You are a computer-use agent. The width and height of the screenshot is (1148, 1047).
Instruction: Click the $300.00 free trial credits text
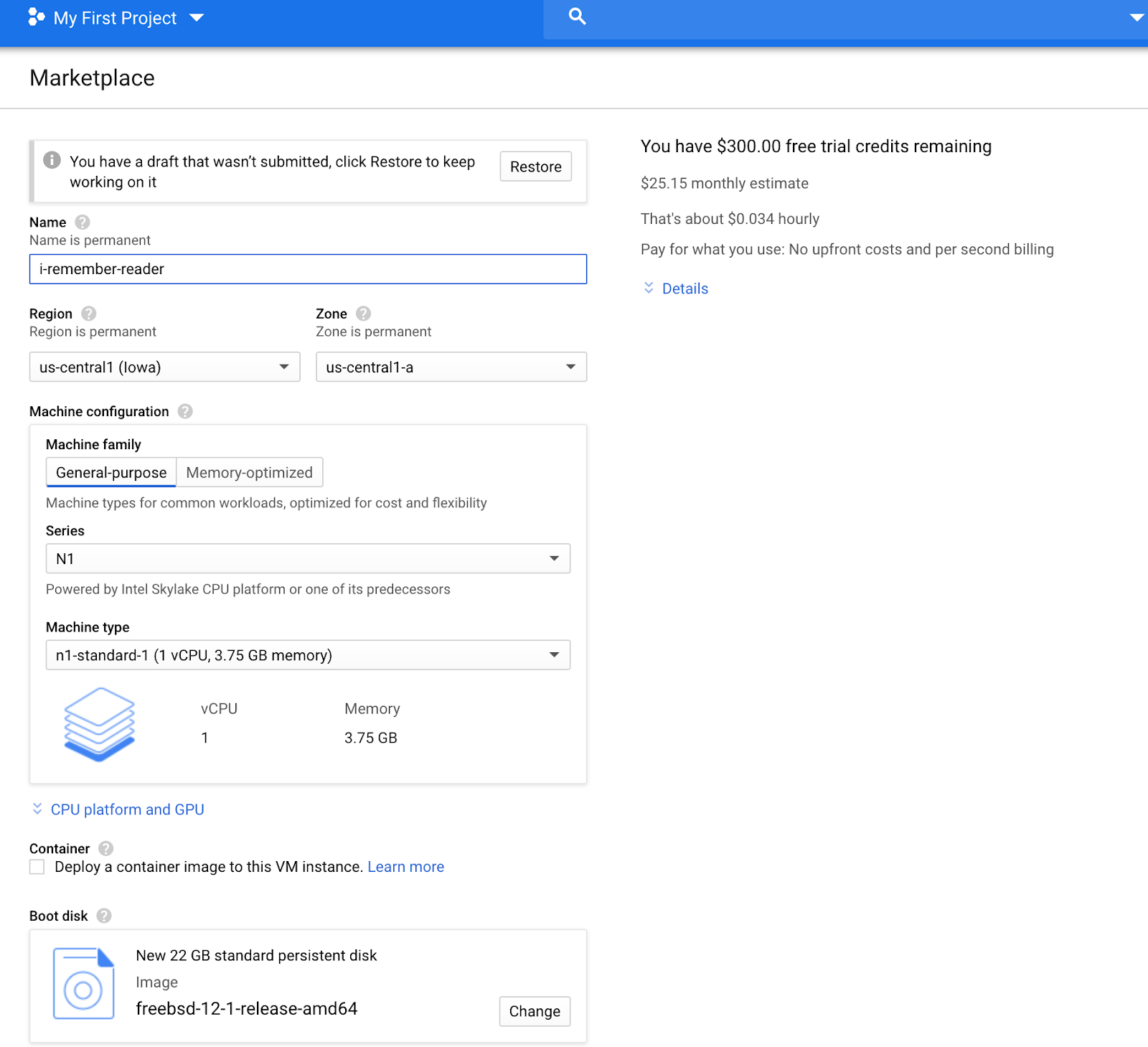coord(817,146)
